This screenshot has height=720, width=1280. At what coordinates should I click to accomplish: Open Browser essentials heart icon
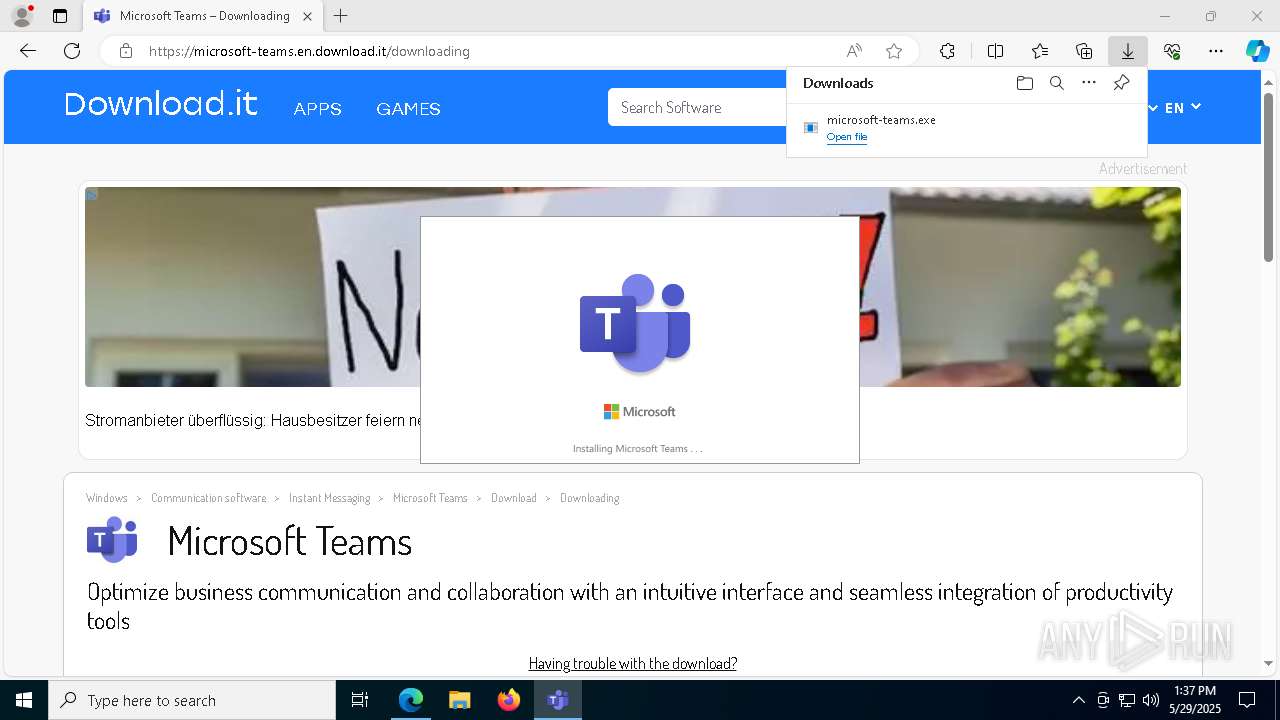pyautogui.click(x=1172, y=51)
